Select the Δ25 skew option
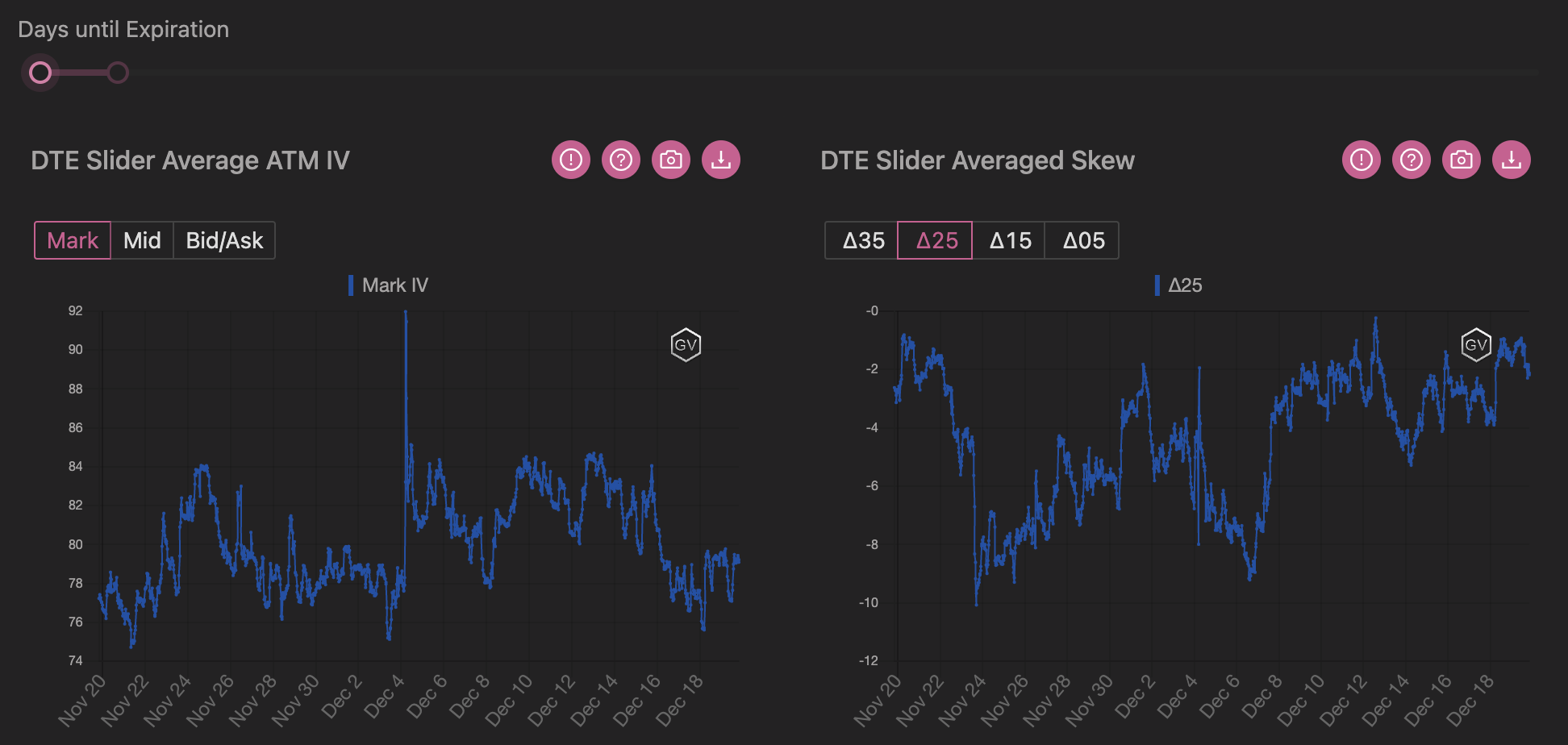The height and width of the screenshot is (745, 1568). tap(936, 240)
